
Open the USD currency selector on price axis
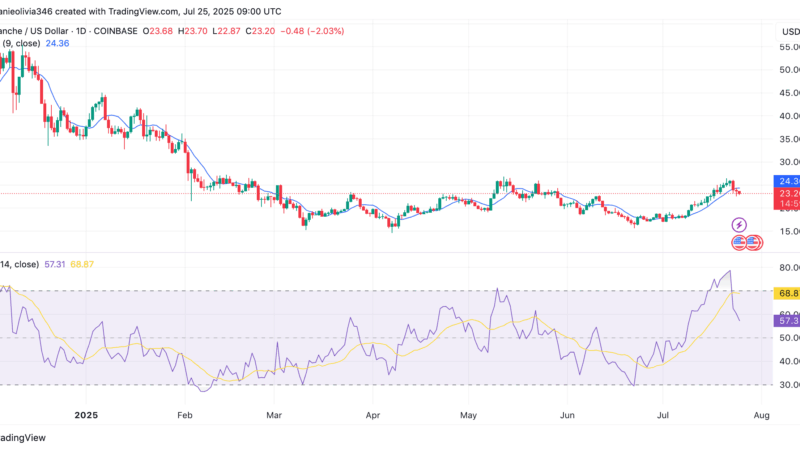pos(789,32)
